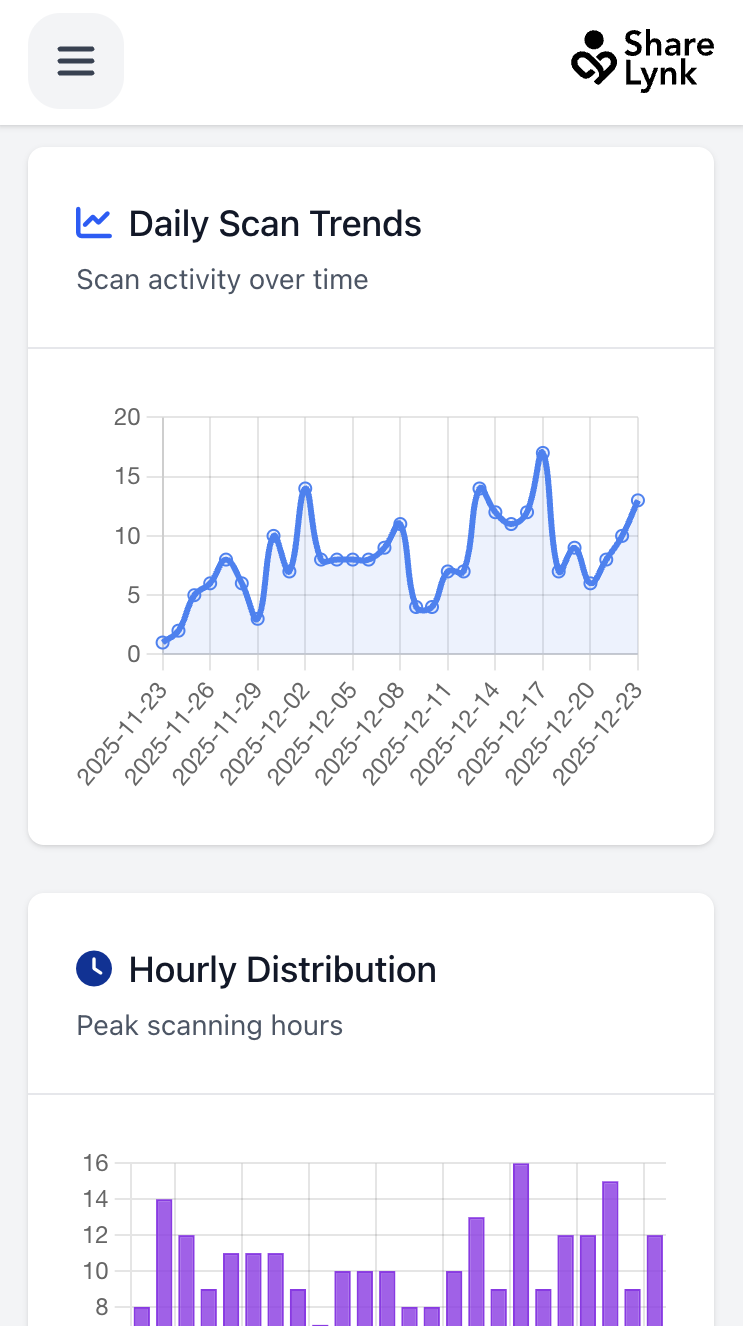Image resolution: width=743 pixels, height=1326 pixels.
Task: Click the ShareLynk logo
Action: point(642,60)
